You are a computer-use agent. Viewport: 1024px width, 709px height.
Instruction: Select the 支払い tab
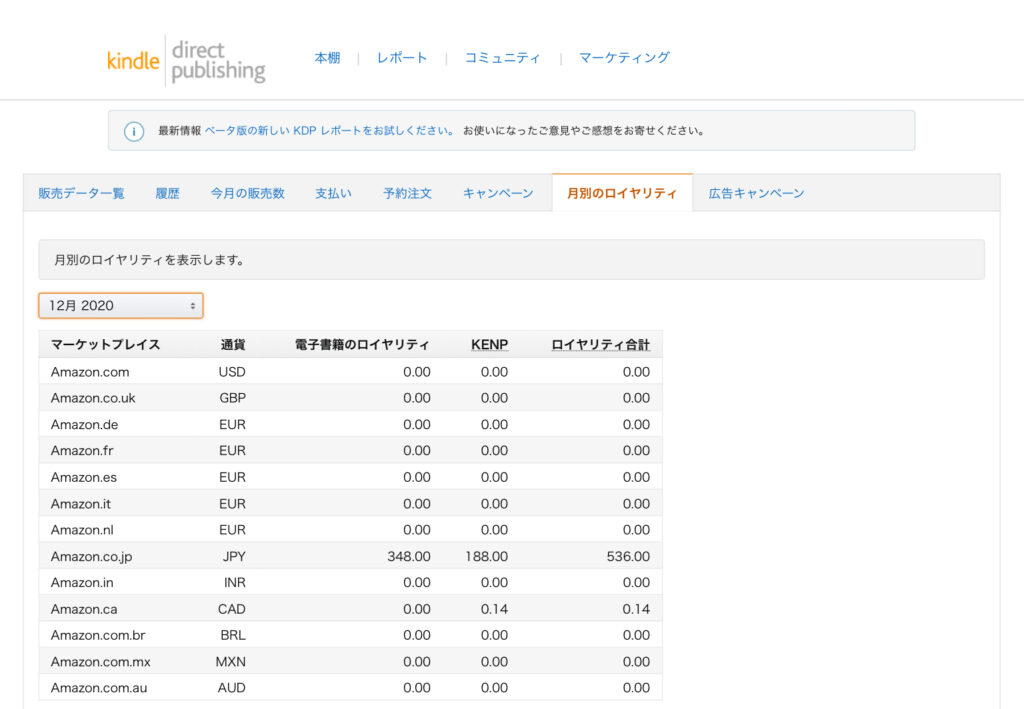334,193
